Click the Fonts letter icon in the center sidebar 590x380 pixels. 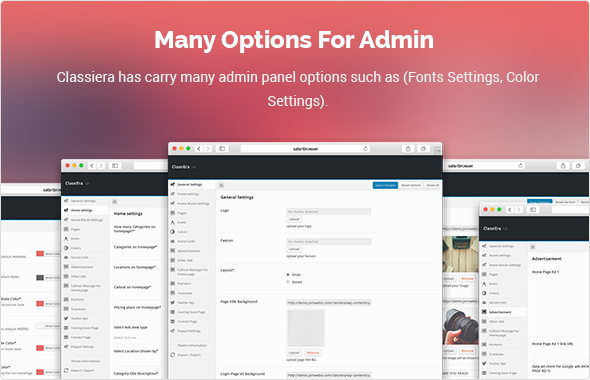coord(173,222)
